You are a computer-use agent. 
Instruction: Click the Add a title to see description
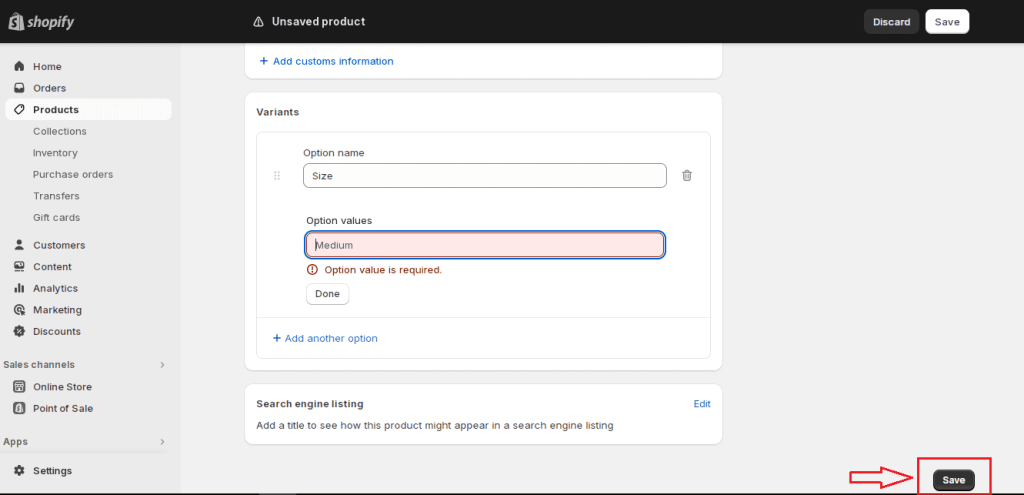click(x=435, y=426)
